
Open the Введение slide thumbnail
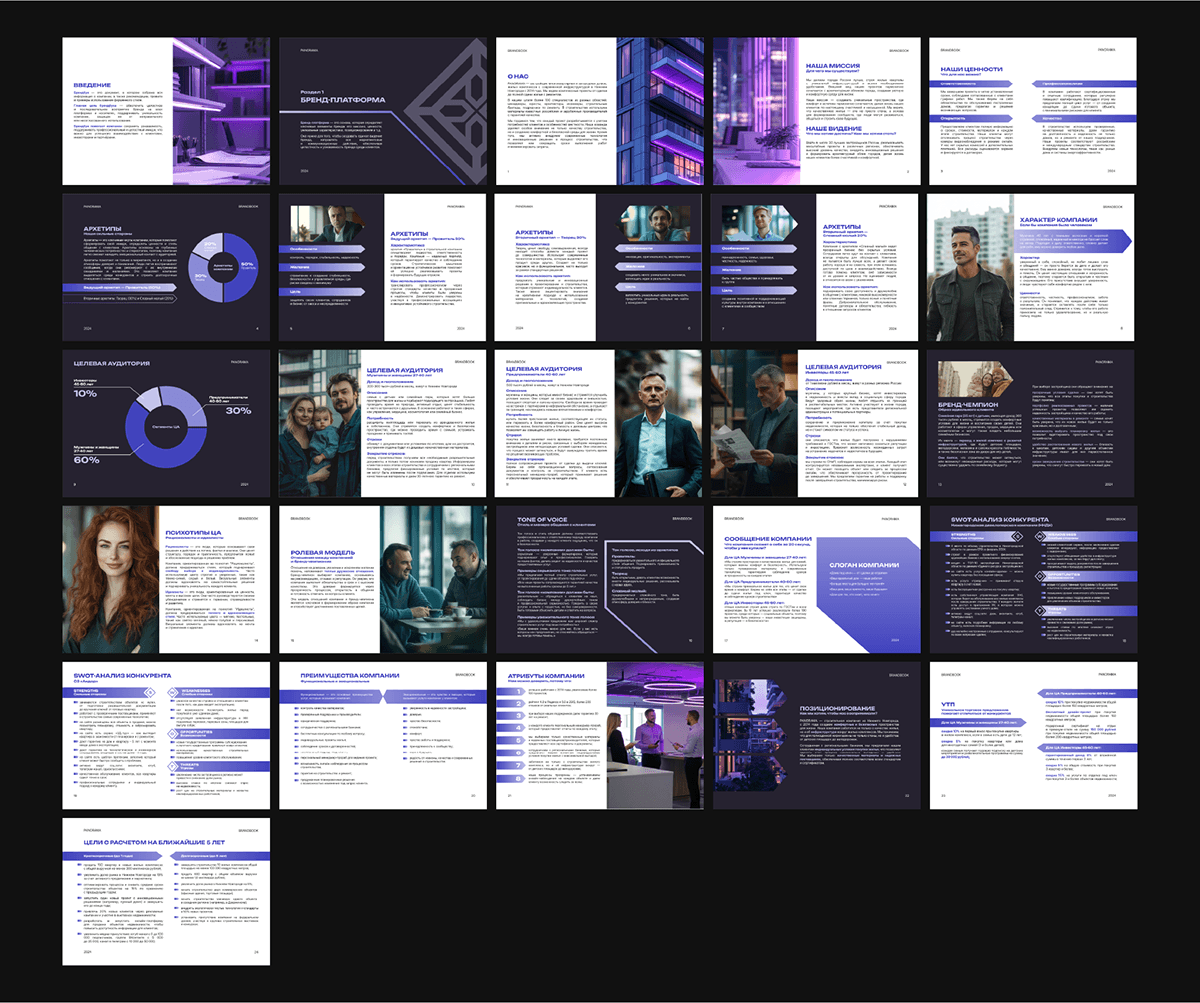[x=165, y=110]
